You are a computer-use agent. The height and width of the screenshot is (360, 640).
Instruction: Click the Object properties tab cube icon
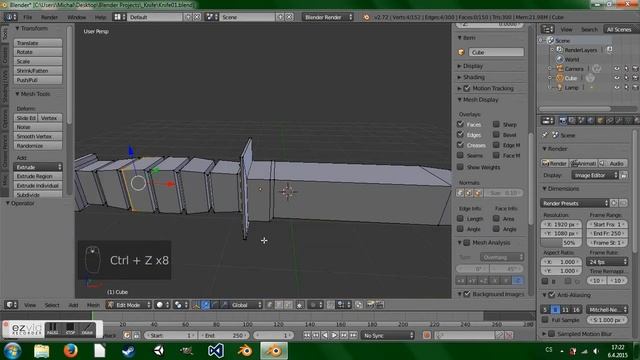coord(600,121)
